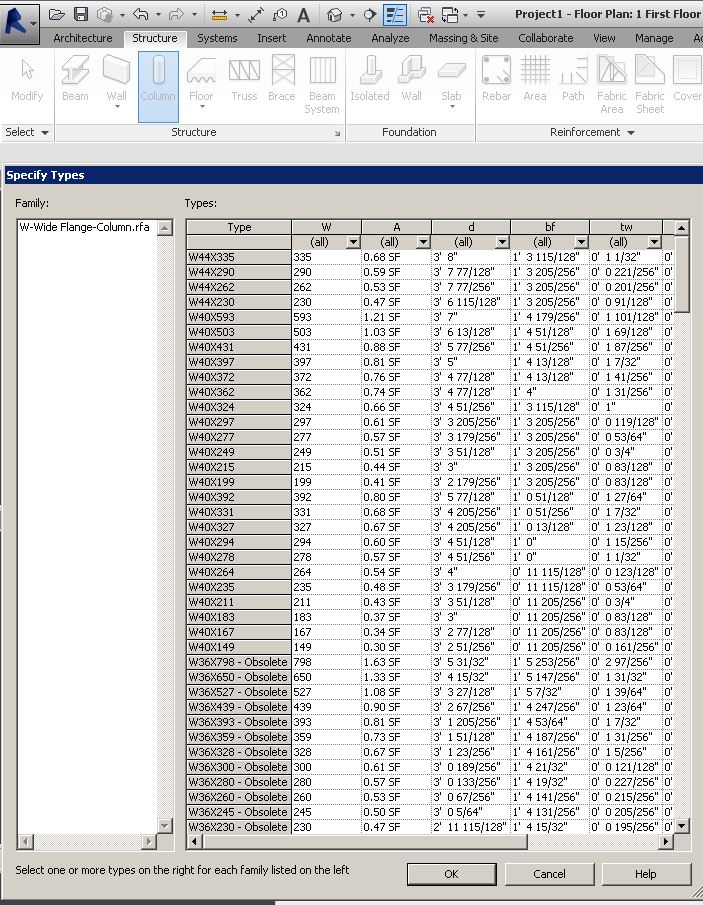Open the Annotate ribbon tab
The image size is (703, 905).
coord(329,38)
